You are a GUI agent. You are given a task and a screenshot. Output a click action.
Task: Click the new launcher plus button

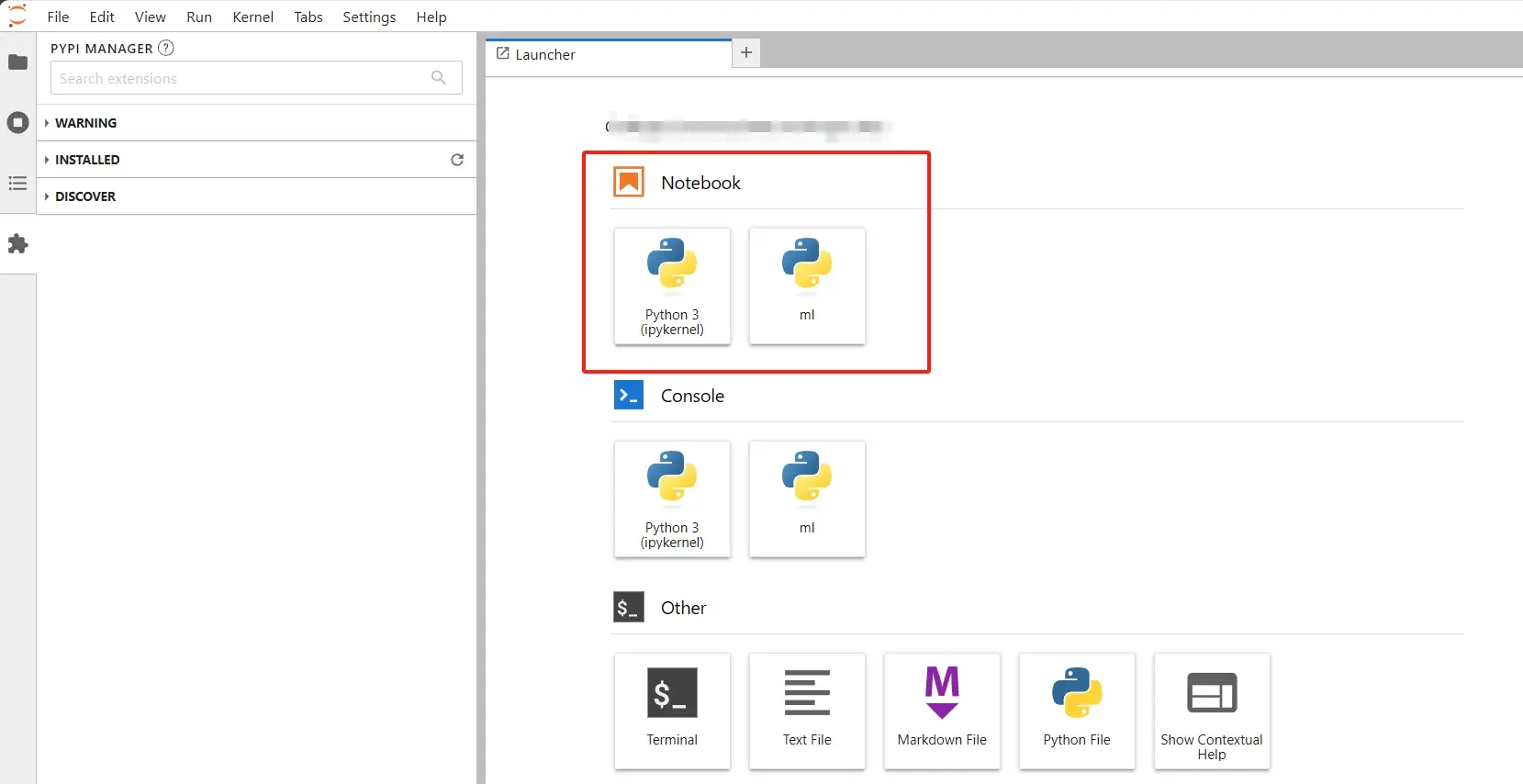pyautogui.click(x=746, y=53)
